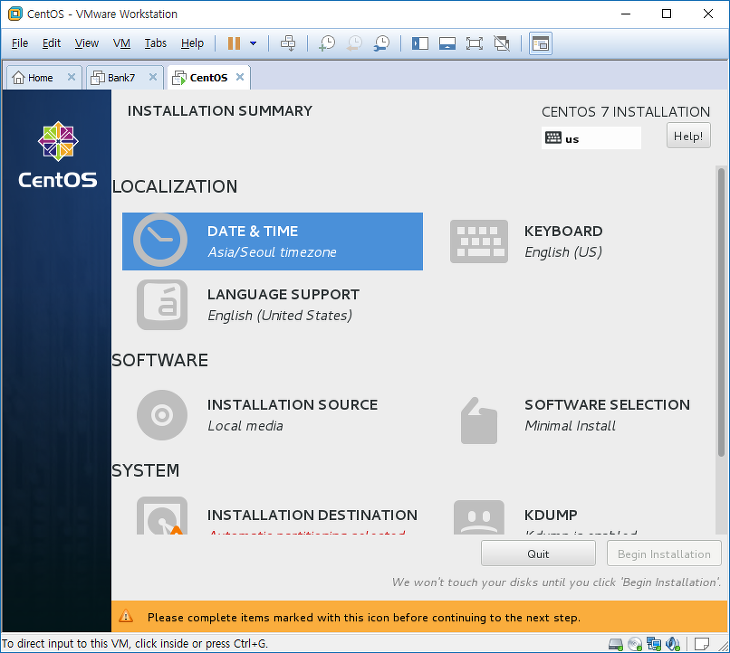Send Ctrl+Alt+Del to the VM
This screenshot has height=653, width=730.
(288, 43)
